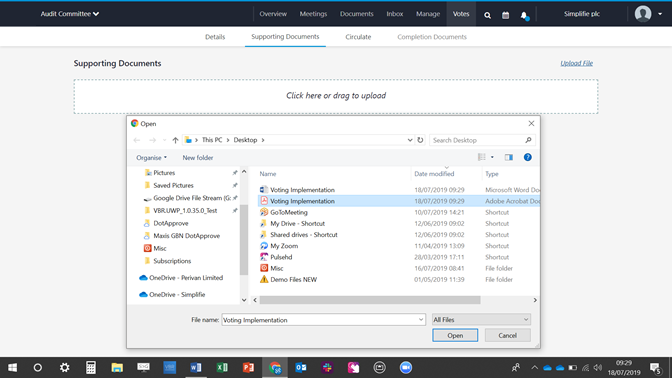Click New folder in dialog toolbar
This screenshot has height=378, width=672.
tap(198, 158)
